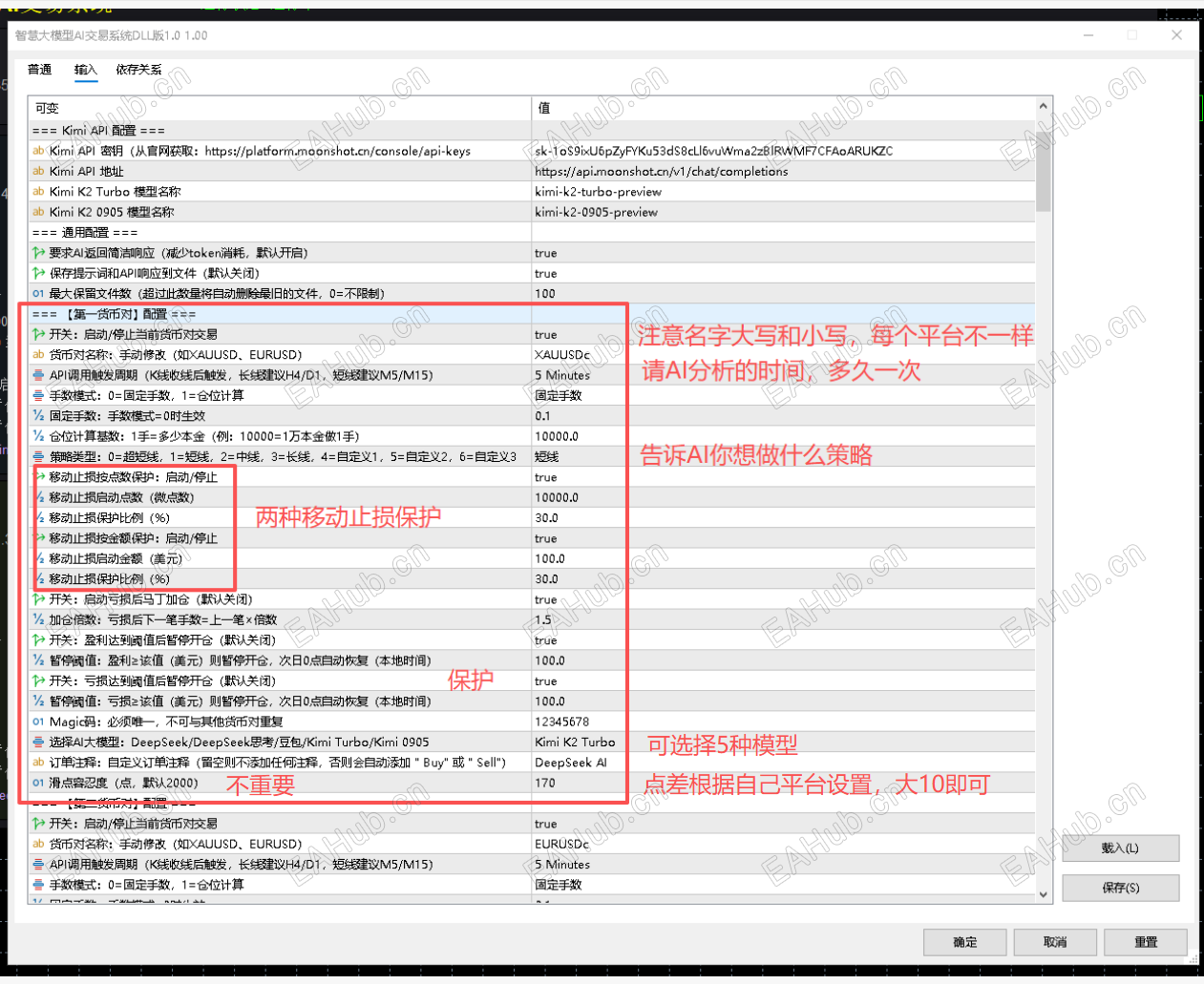This screenshot has width=1204, height=984.
Task: Click the bool icon for 启动亏损后马丁加仓
Action: tap(38, 599)
